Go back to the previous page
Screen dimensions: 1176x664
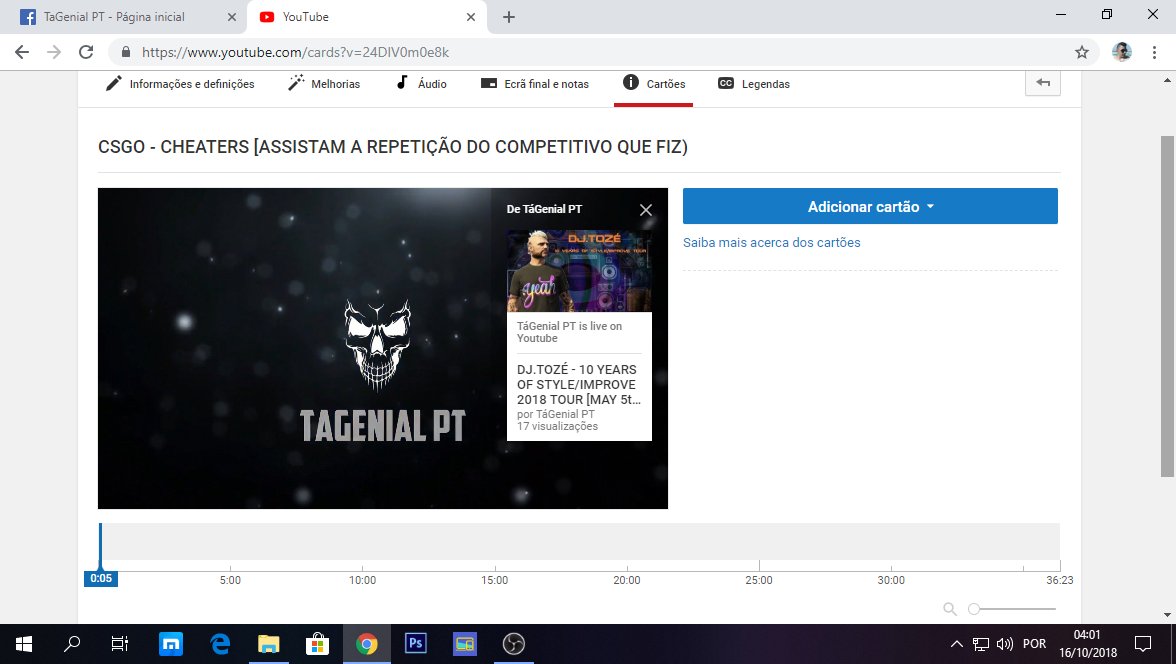(x=22, y=52)
